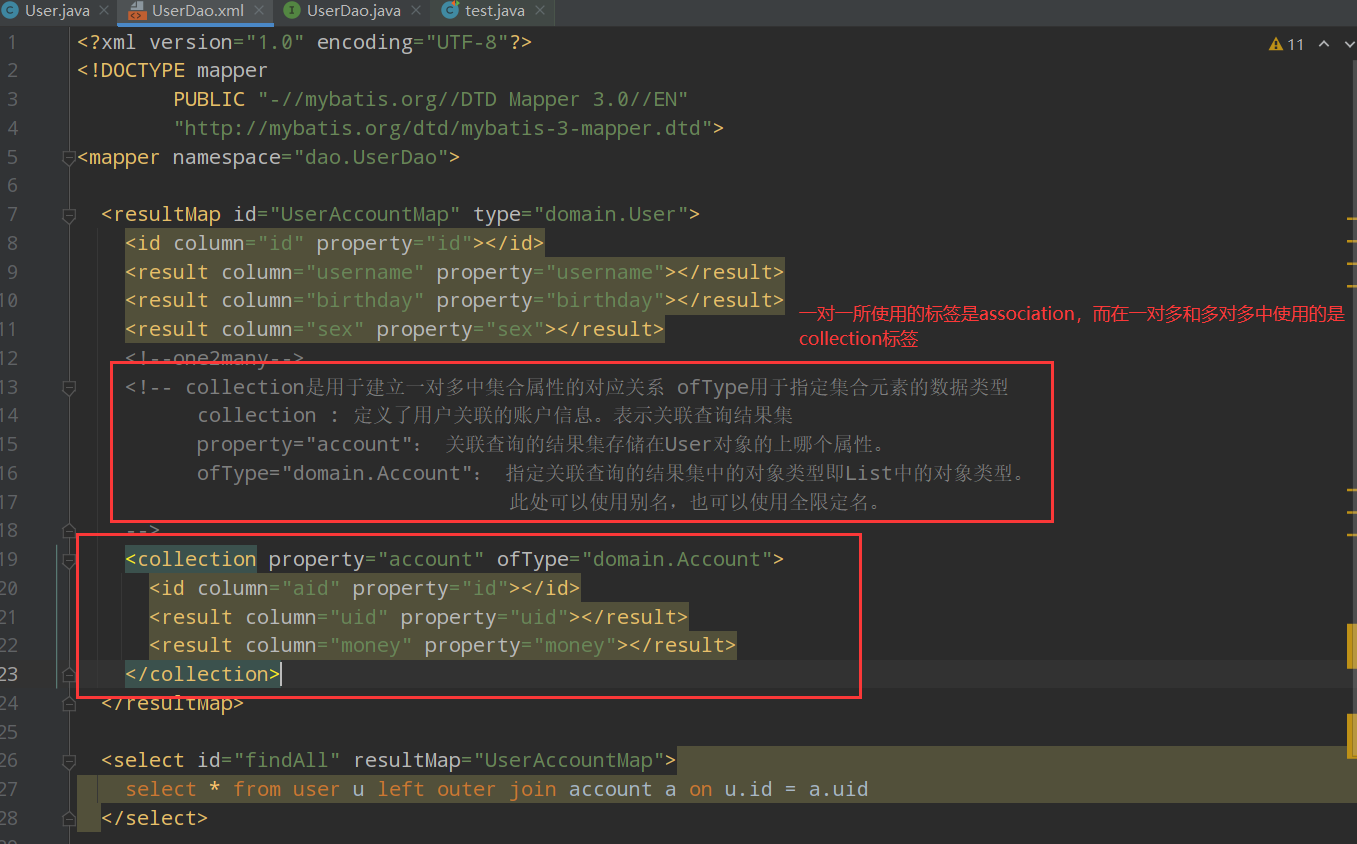1357x844 pixels.
Task: Click the id "UserAccountMap" in resultMap tag
Action: point(367,214)
